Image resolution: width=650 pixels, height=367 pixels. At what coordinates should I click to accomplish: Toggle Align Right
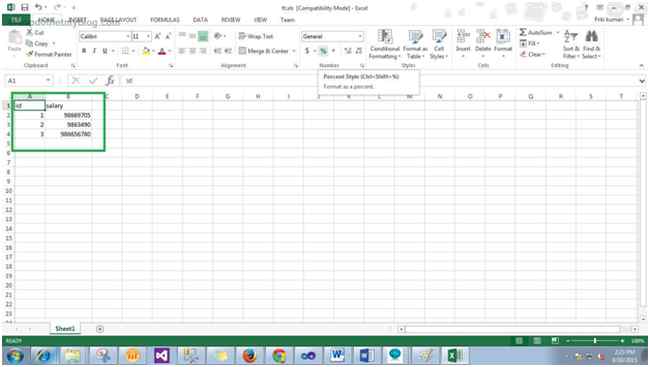(203, 51)
